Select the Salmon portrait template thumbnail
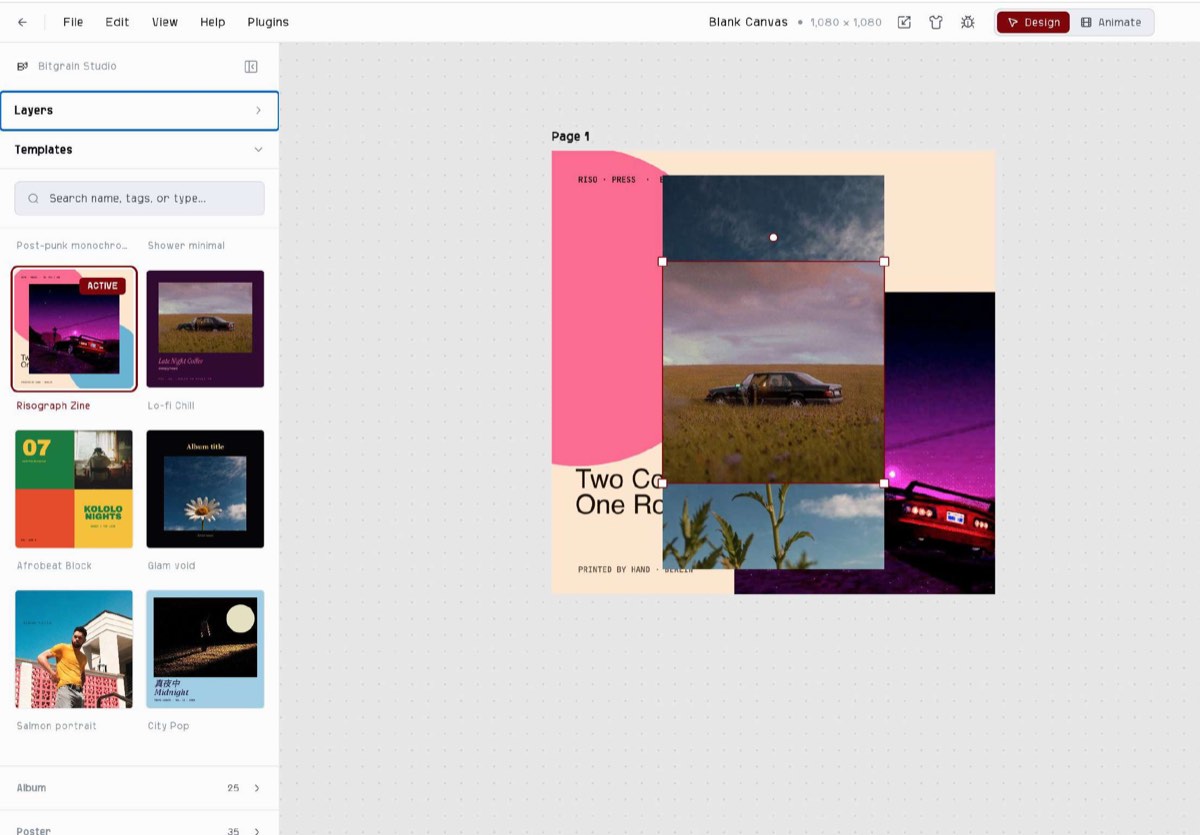 click(x=74, y=649)
